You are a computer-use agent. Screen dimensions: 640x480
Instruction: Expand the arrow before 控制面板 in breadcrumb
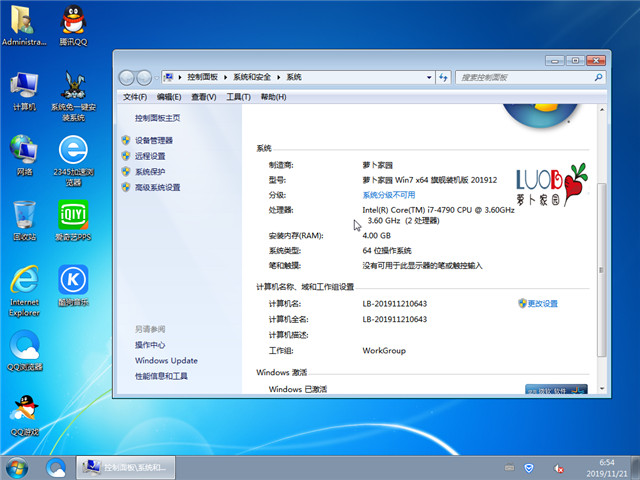(x=180, y=77)
